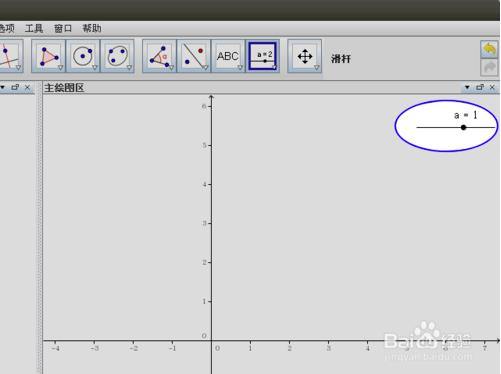Select the Move Graphics View tool
The height and width of the screenshot is (374, 501).
tap(305, 56)
